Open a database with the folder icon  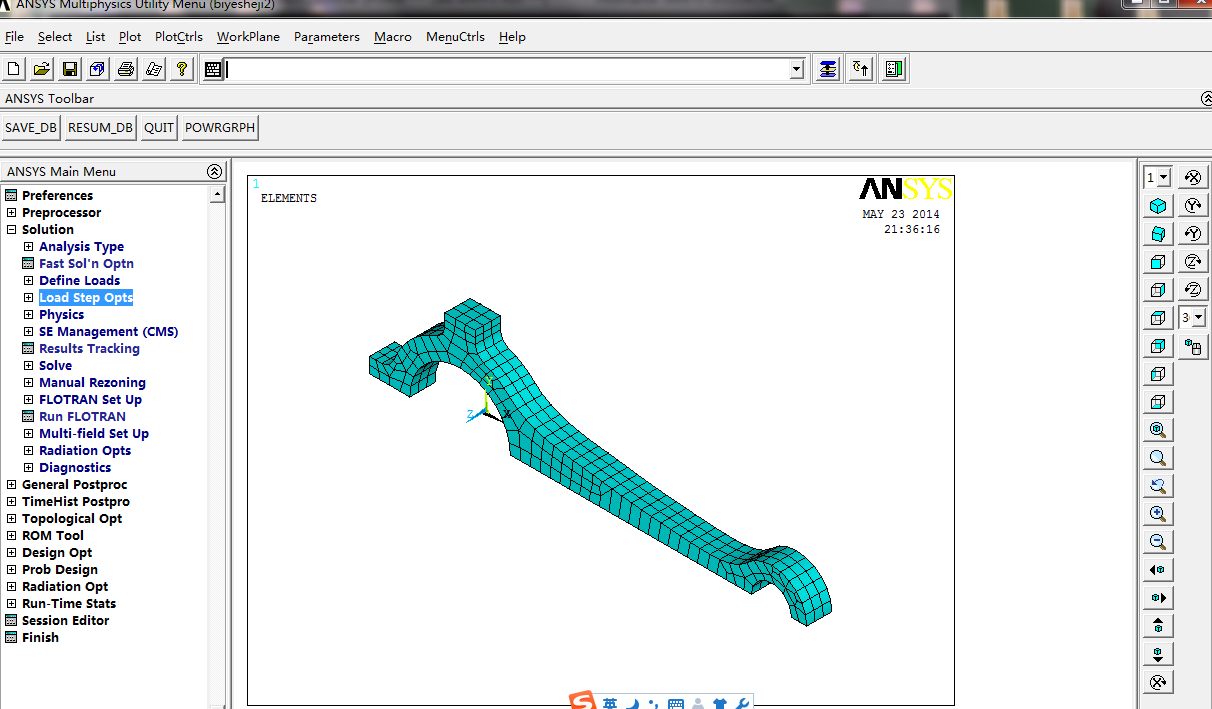point(42,69)
